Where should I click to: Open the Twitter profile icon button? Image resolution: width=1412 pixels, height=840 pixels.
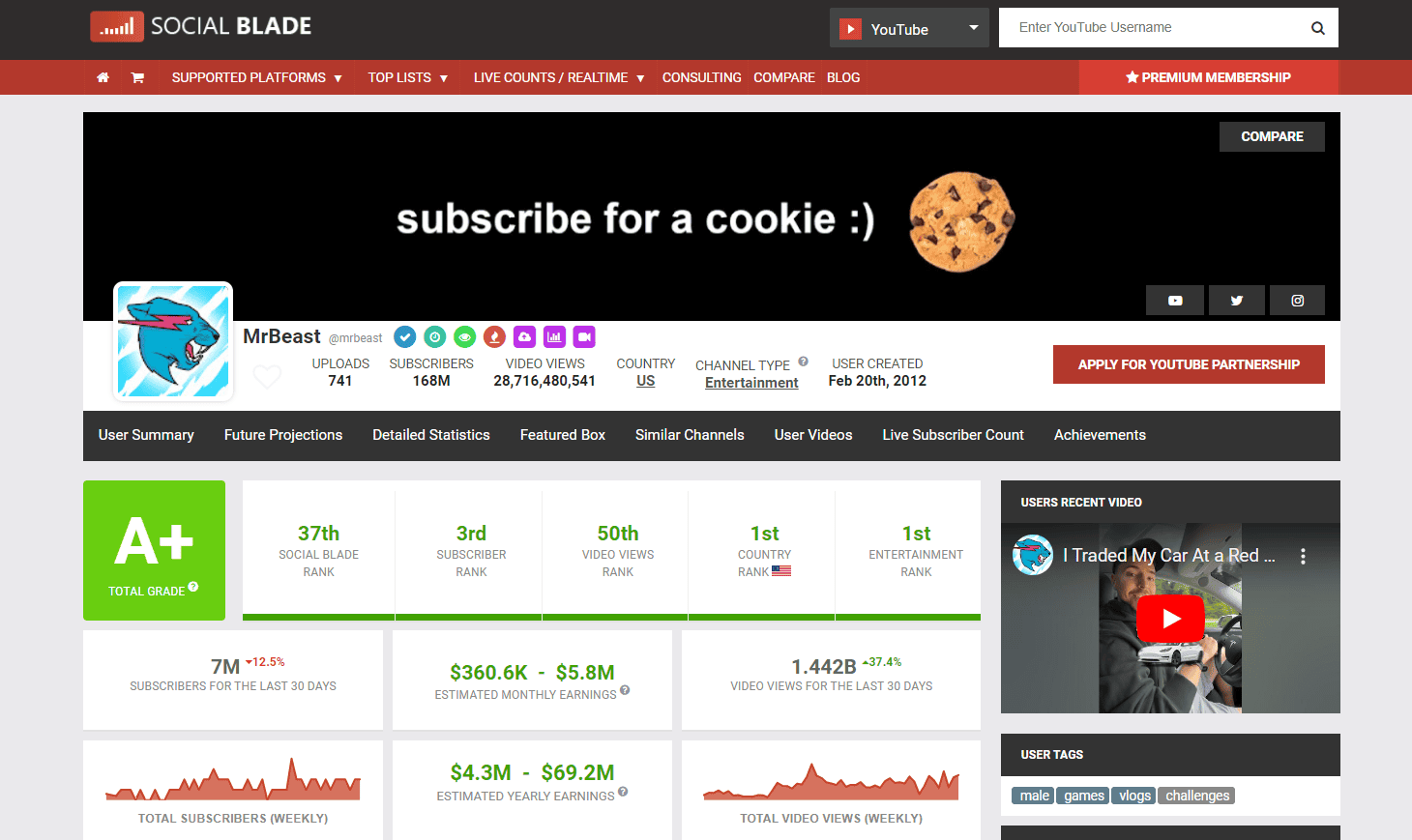pyautogui.click(x=1236, y=301)
